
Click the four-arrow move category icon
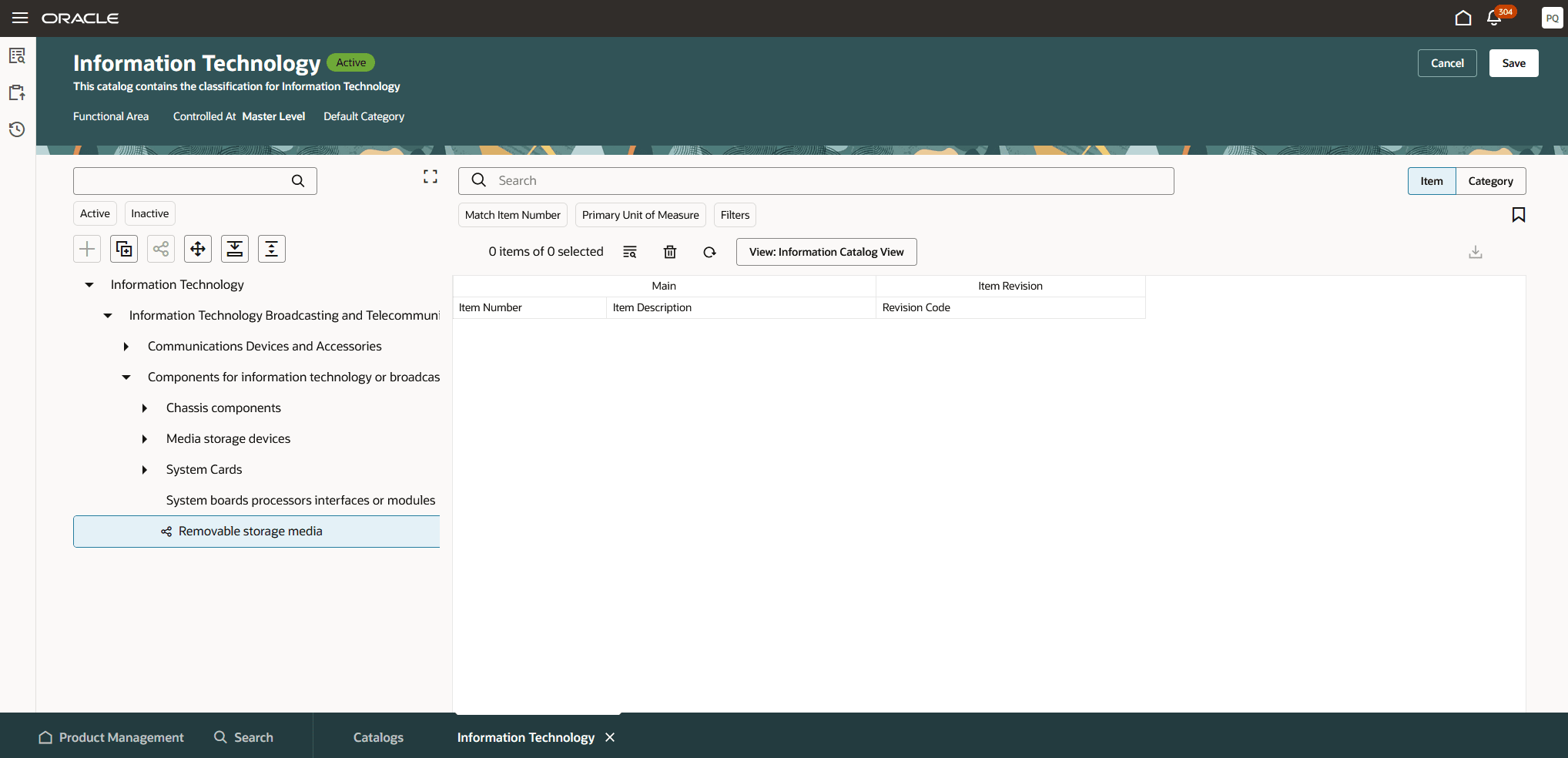click(198, 249)
